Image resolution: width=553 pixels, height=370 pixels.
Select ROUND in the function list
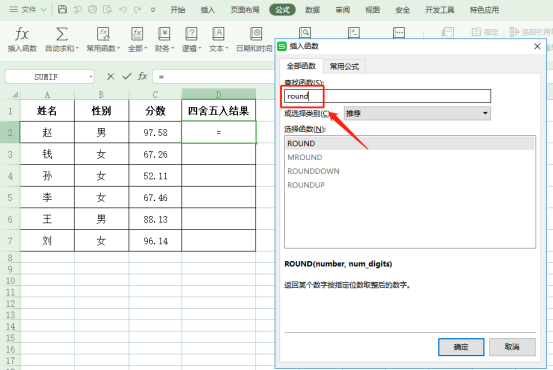[410, 144]
